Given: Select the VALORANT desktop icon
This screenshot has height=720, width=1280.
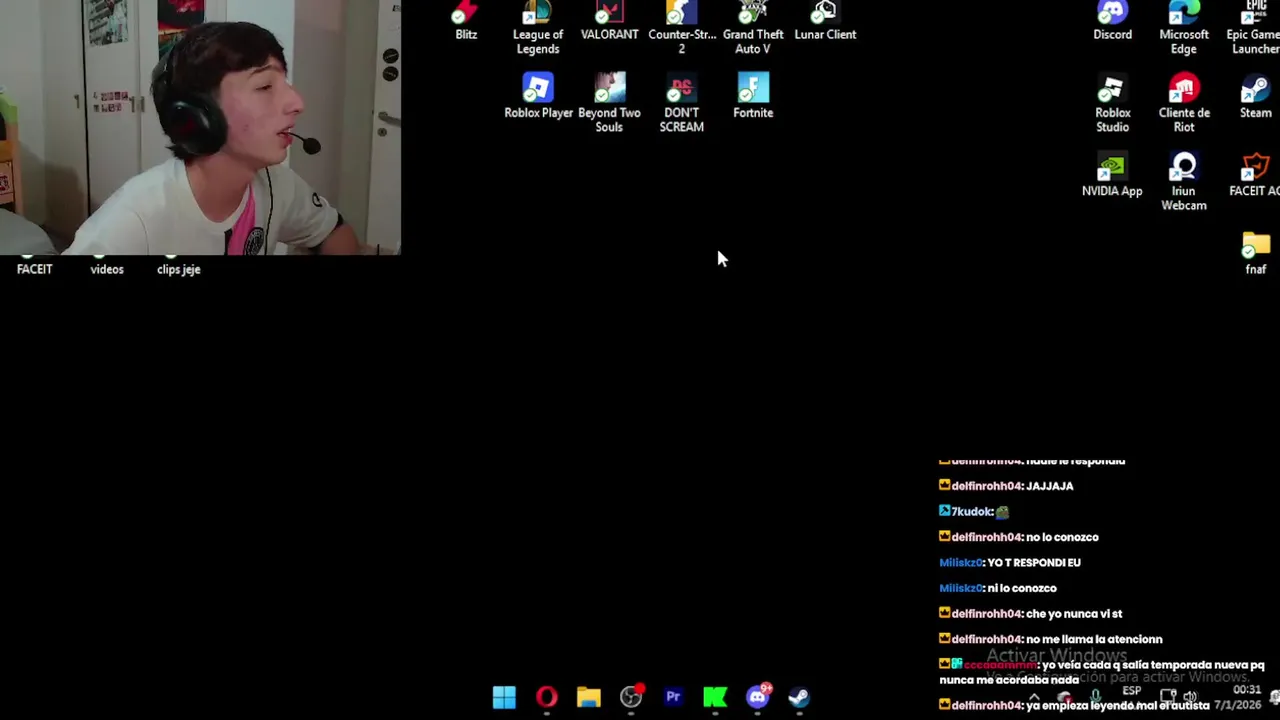Looking at the screenshot, I should pyautogui.click(x=609, y=20).
